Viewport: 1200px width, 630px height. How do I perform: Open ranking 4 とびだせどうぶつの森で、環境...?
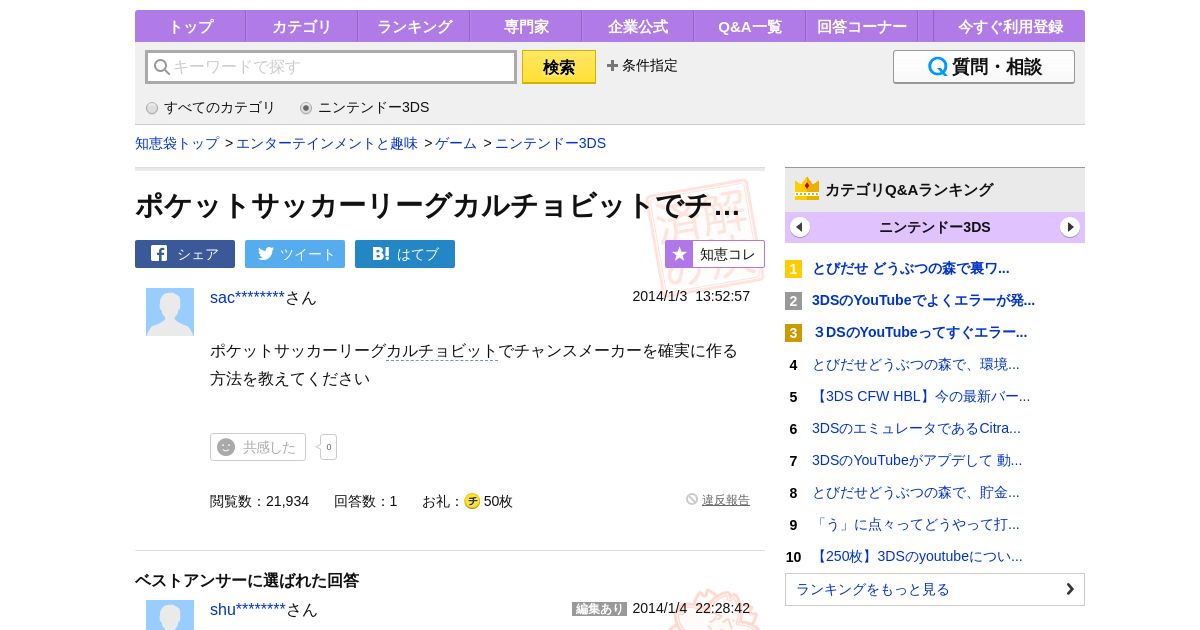[915, 364]
